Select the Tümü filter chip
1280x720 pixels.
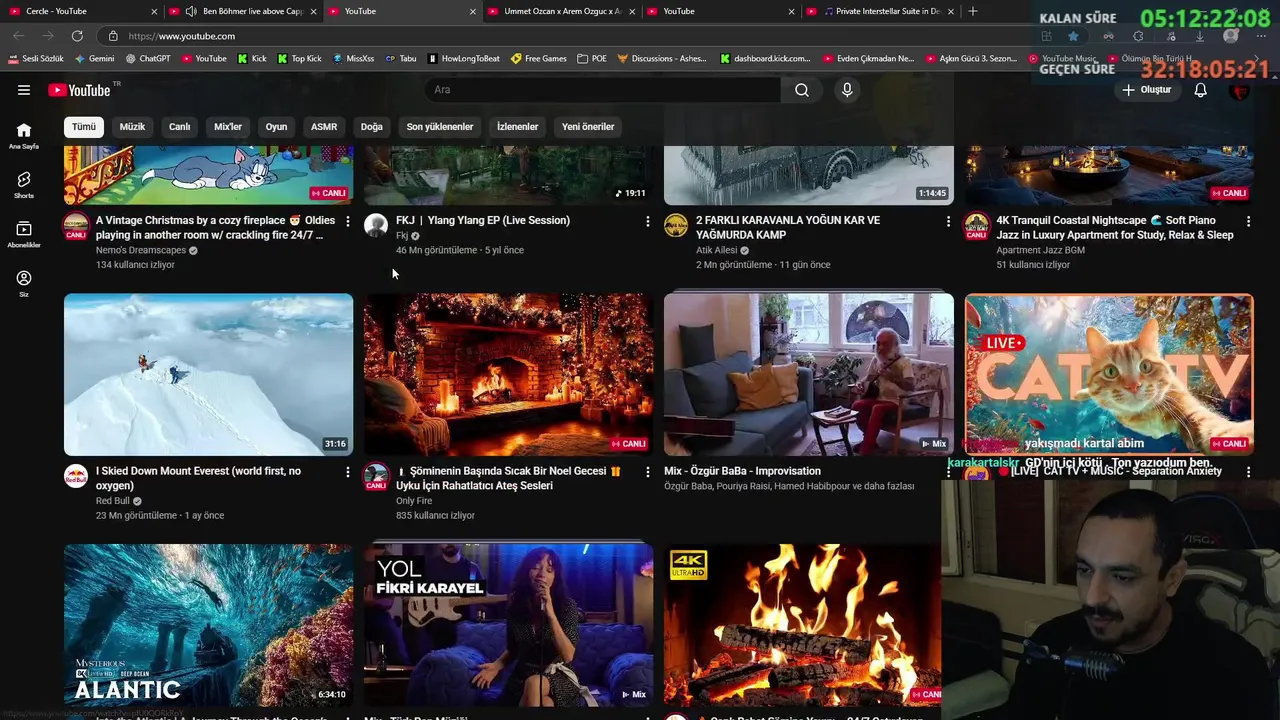[84, 127]
